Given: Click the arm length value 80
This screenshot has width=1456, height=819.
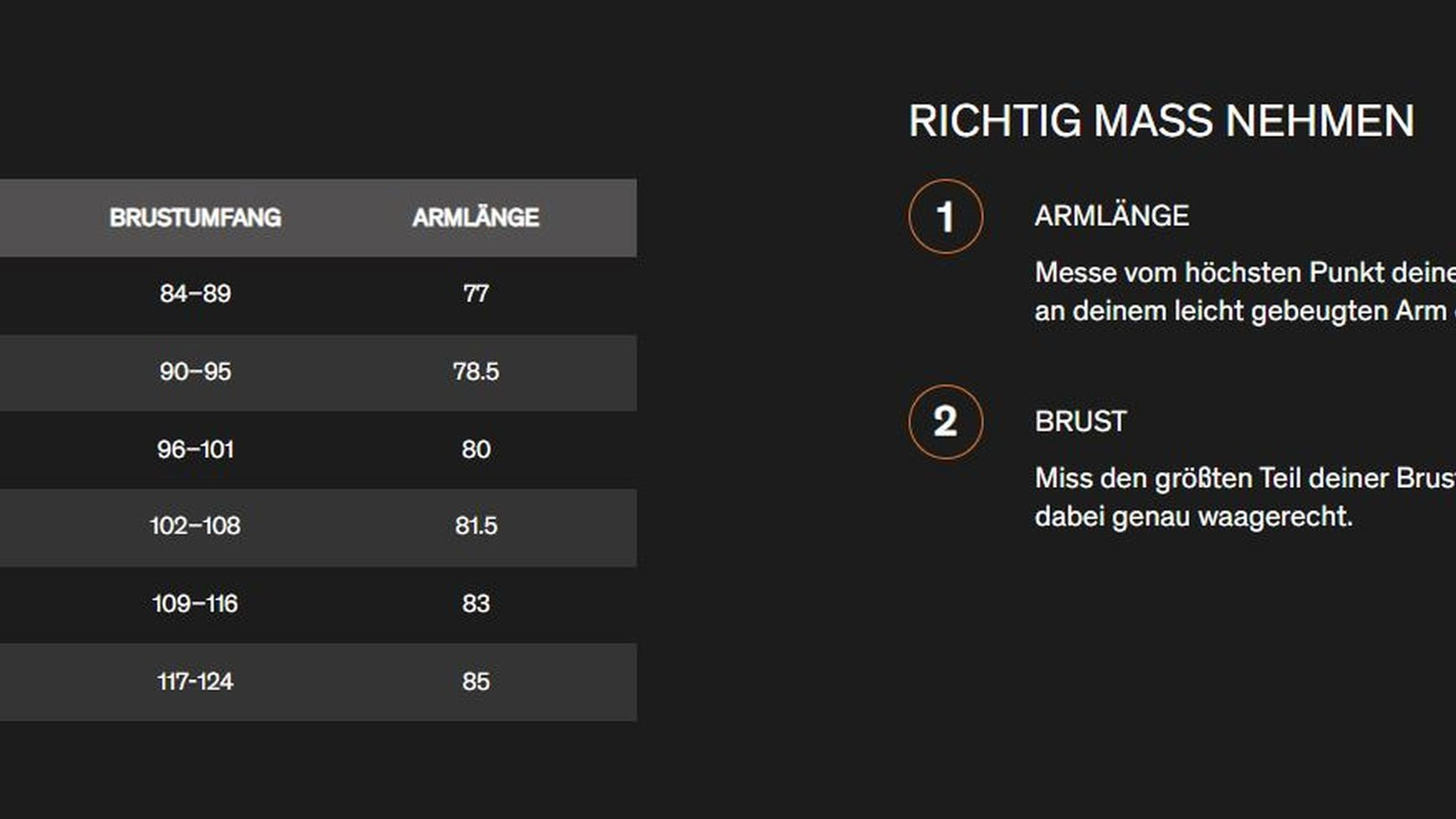Looking at the screenshot, I should coord(475,449).
